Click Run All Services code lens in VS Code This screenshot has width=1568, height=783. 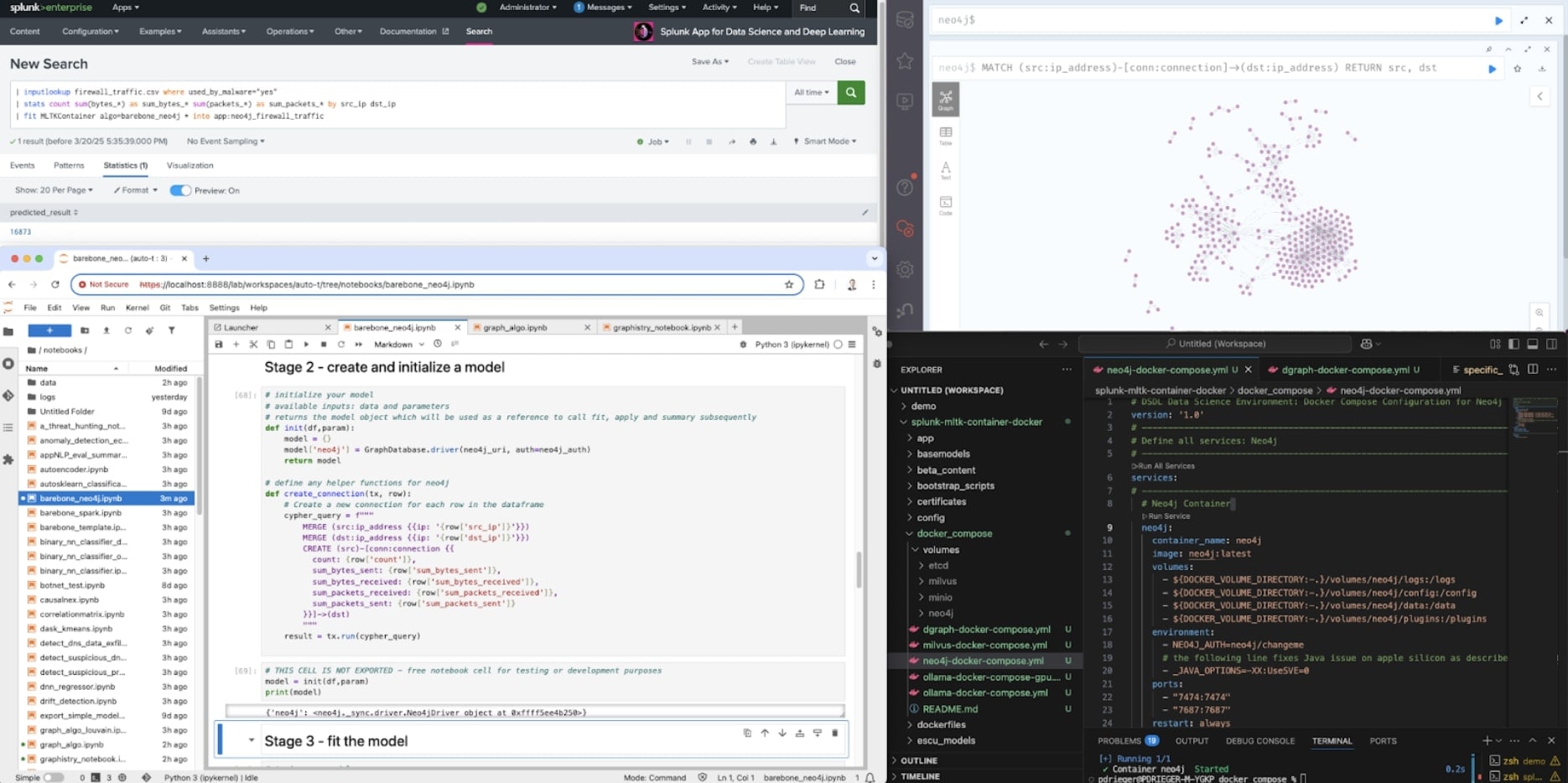1164,466
